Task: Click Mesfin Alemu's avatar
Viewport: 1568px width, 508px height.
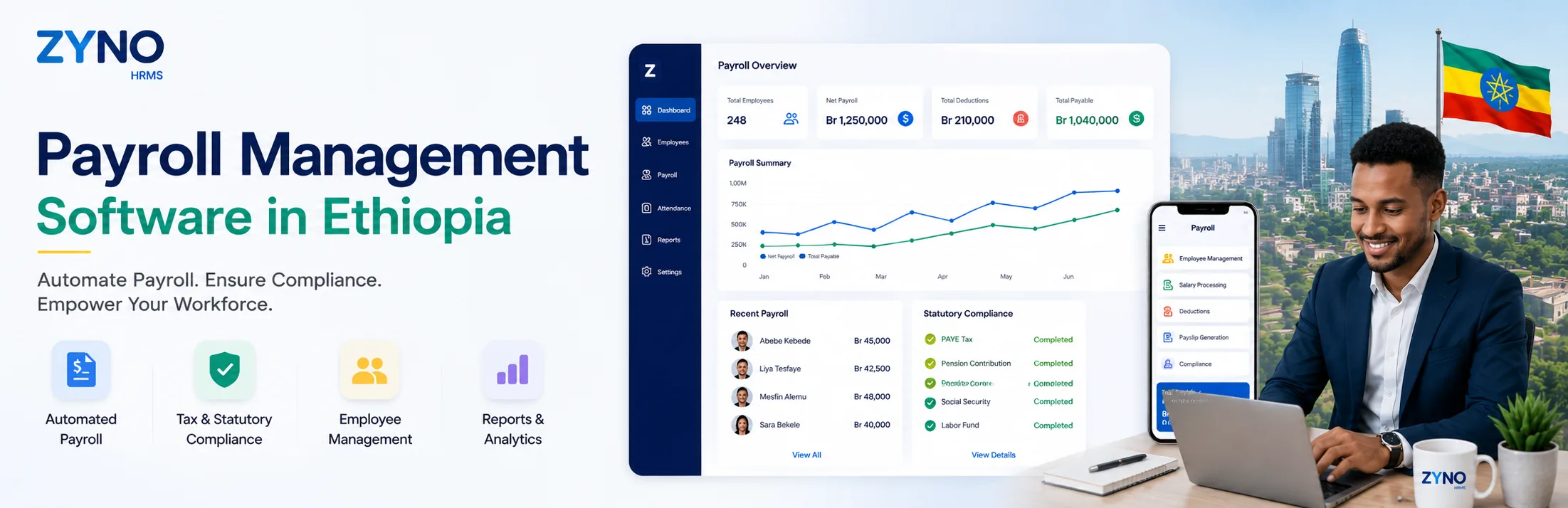Action: [x=742, y=396]
